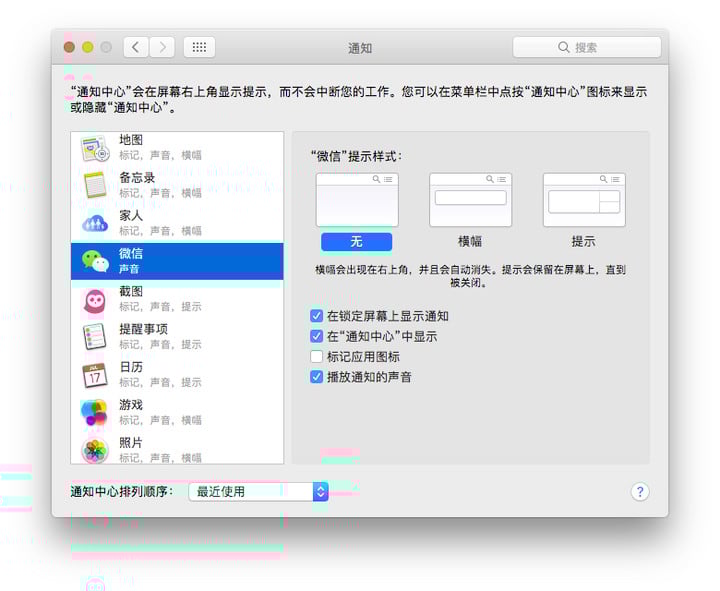The width and height of the screenshot is (720, 591).
Task: Open the 最近使用 sort order dropdown
Action: [x=259, y=491]
